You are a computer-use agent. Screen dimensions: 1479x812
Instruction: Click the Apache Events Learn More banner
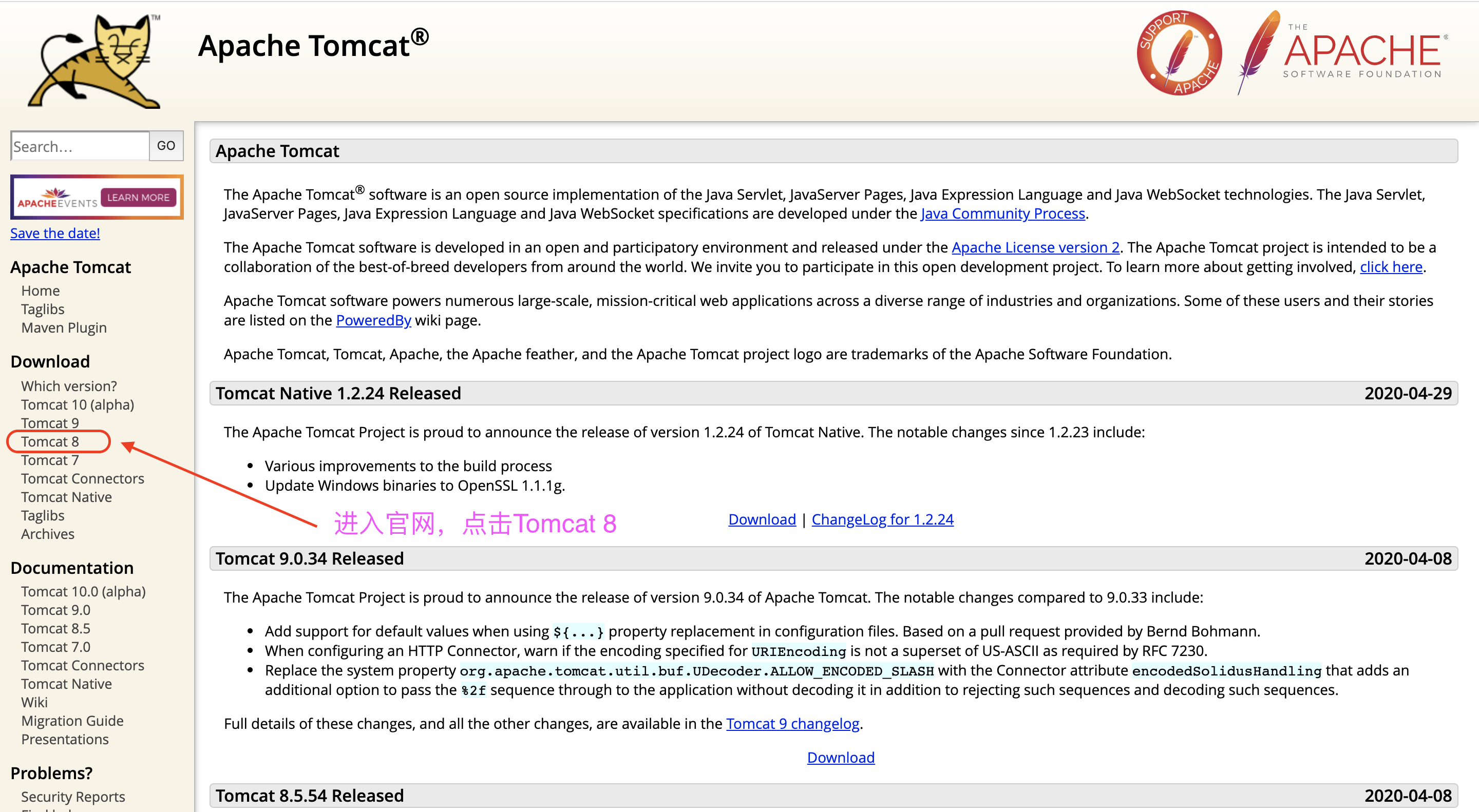[96, 198]
